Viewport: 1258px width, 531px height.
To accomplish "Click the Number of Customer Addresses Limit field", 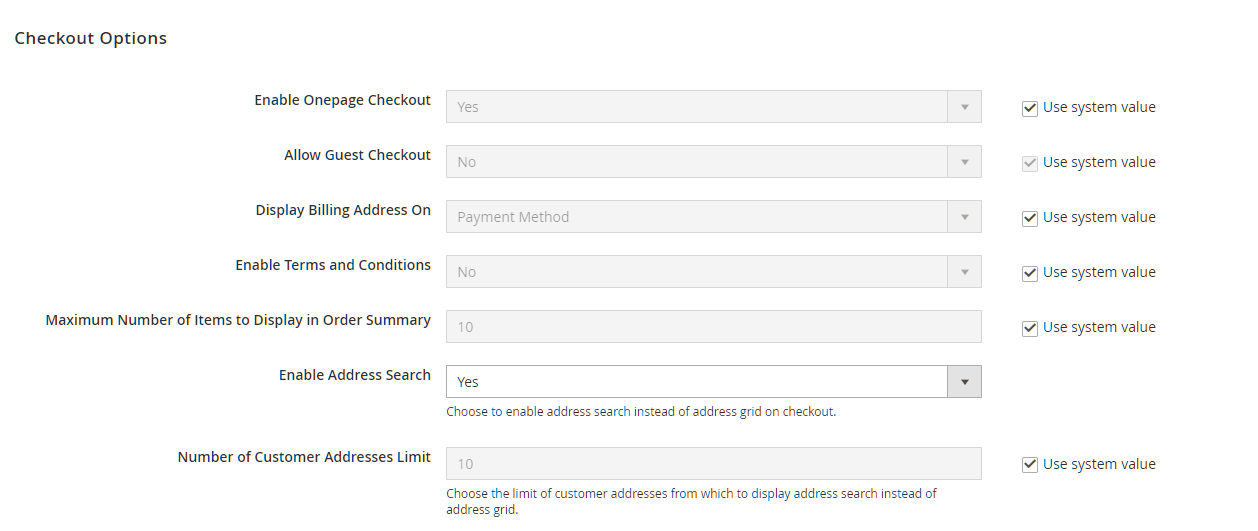I will click(713, 464).
